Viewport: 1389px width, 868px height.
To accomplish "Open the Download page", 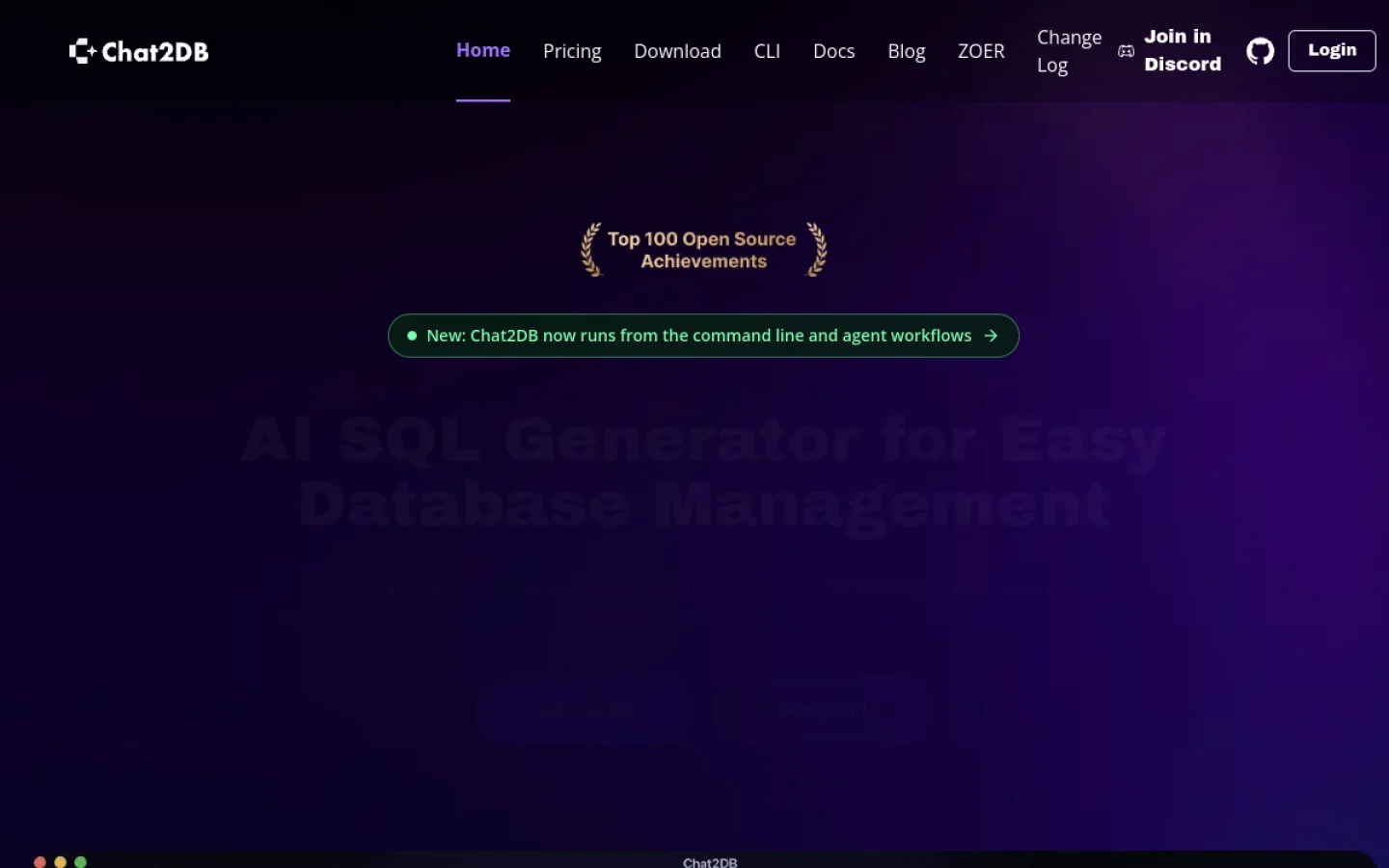I will [677, 51].
